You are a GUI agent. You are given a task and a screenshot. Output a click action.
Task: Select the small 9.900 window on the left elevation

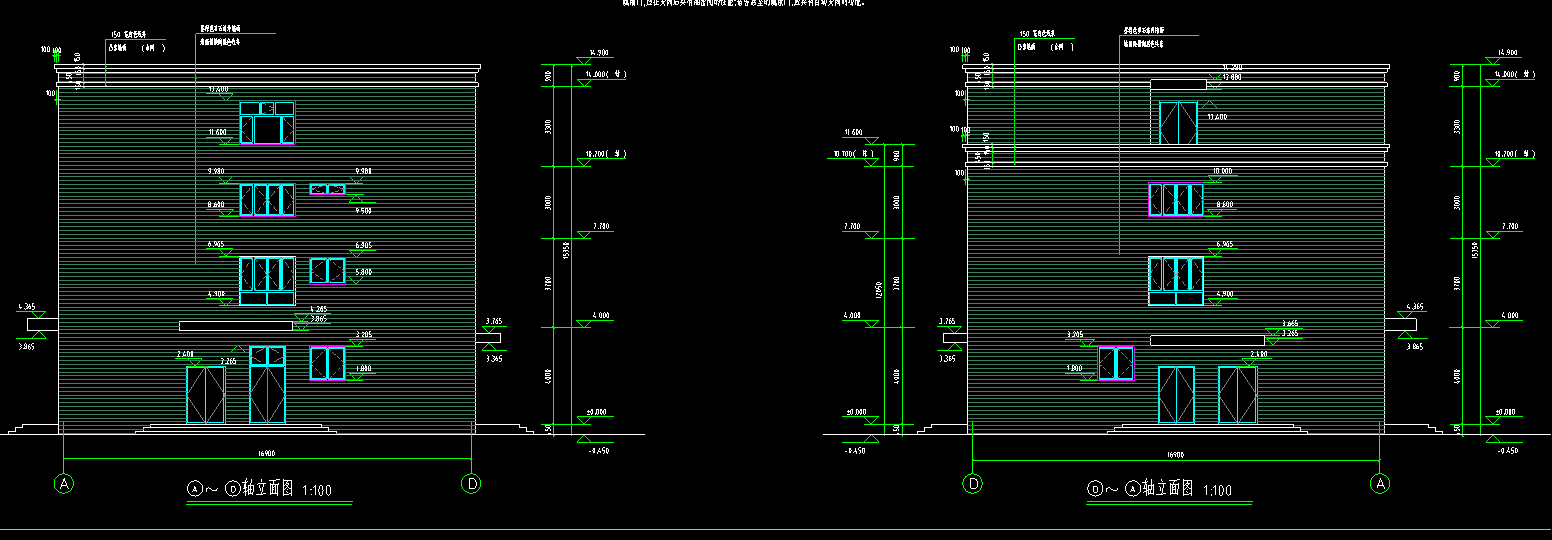pyautogui.click(x=327, y=189)
